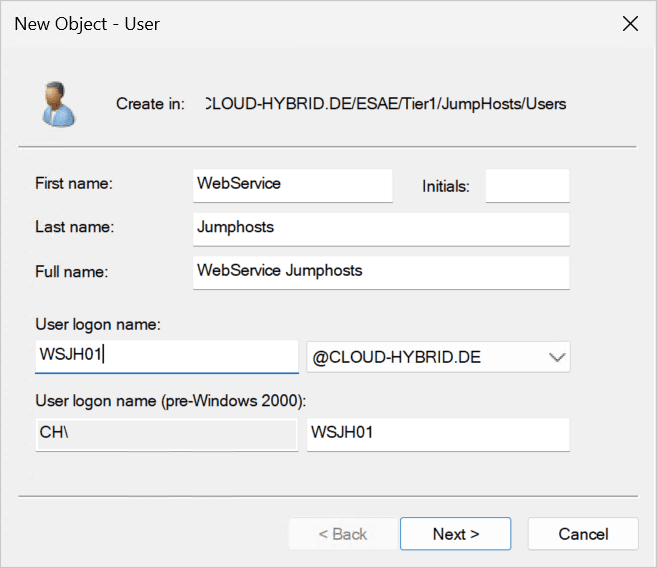Screen dimensions: 657x568
Task: Expand the UPN suffix list via chevron arrow
Action: 556,357
